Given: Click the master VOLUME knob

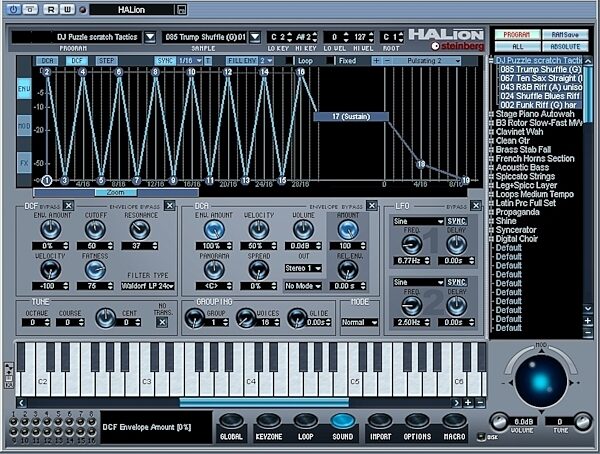Looking at the screenshot, I should coord(499,422).
